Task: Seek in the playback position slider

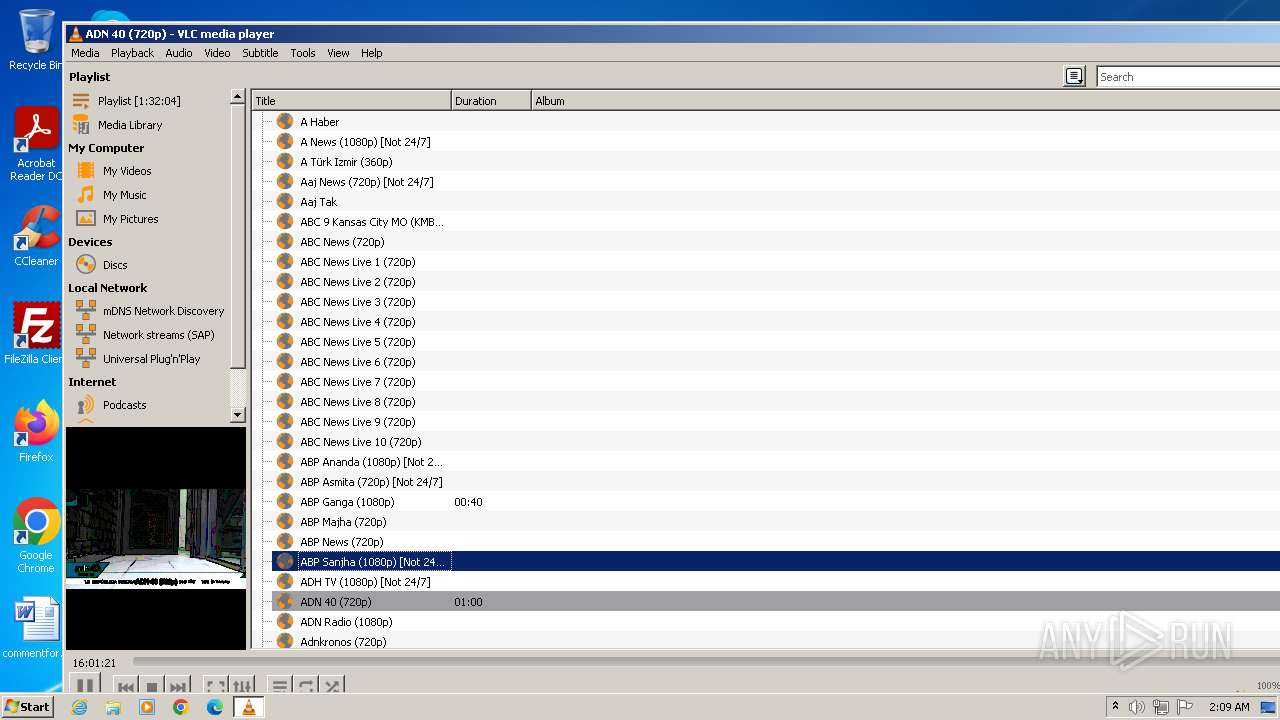Action: (705, 662)
